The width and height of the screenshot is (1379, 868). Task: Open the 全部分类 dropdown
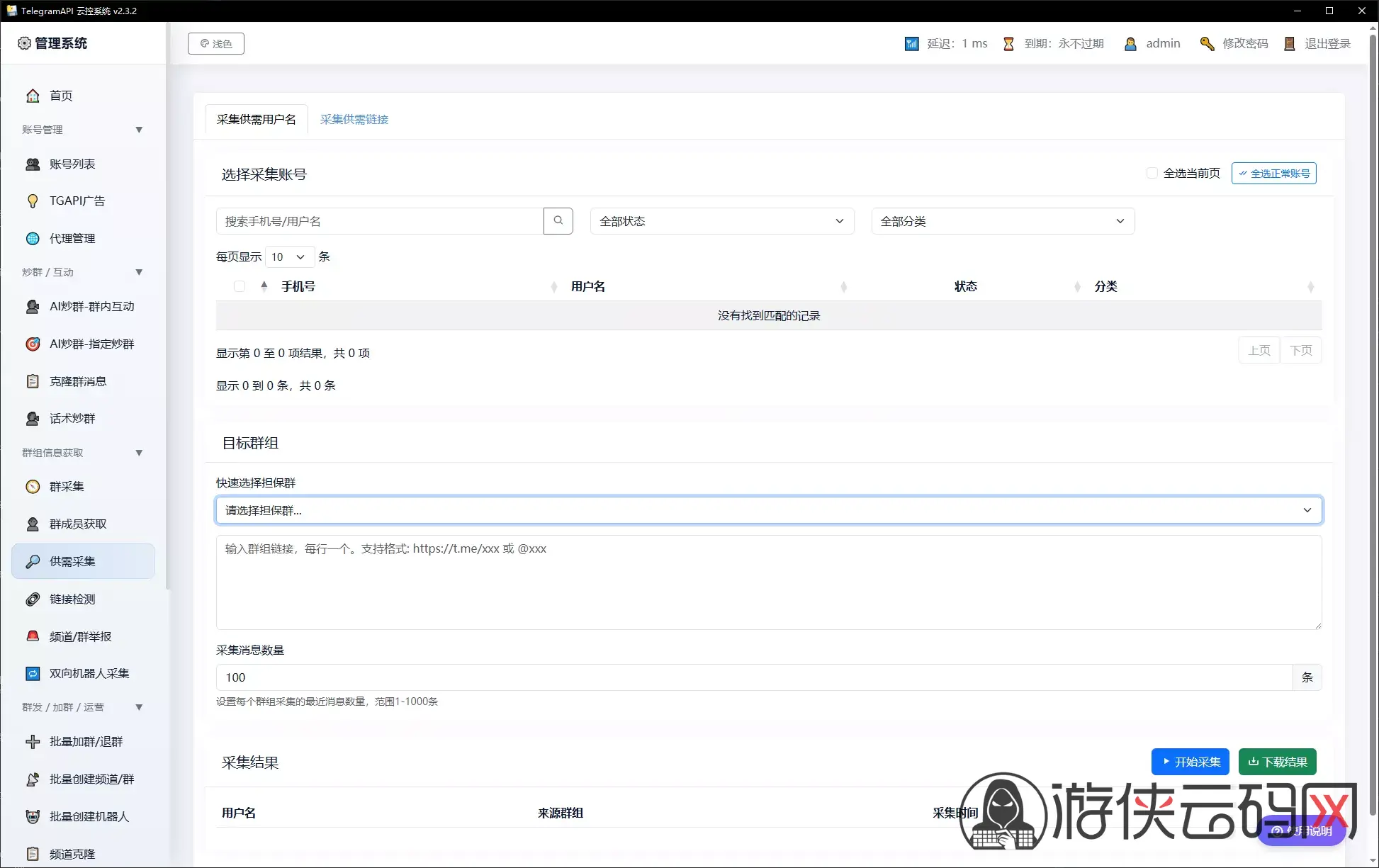coord(1003,221)
